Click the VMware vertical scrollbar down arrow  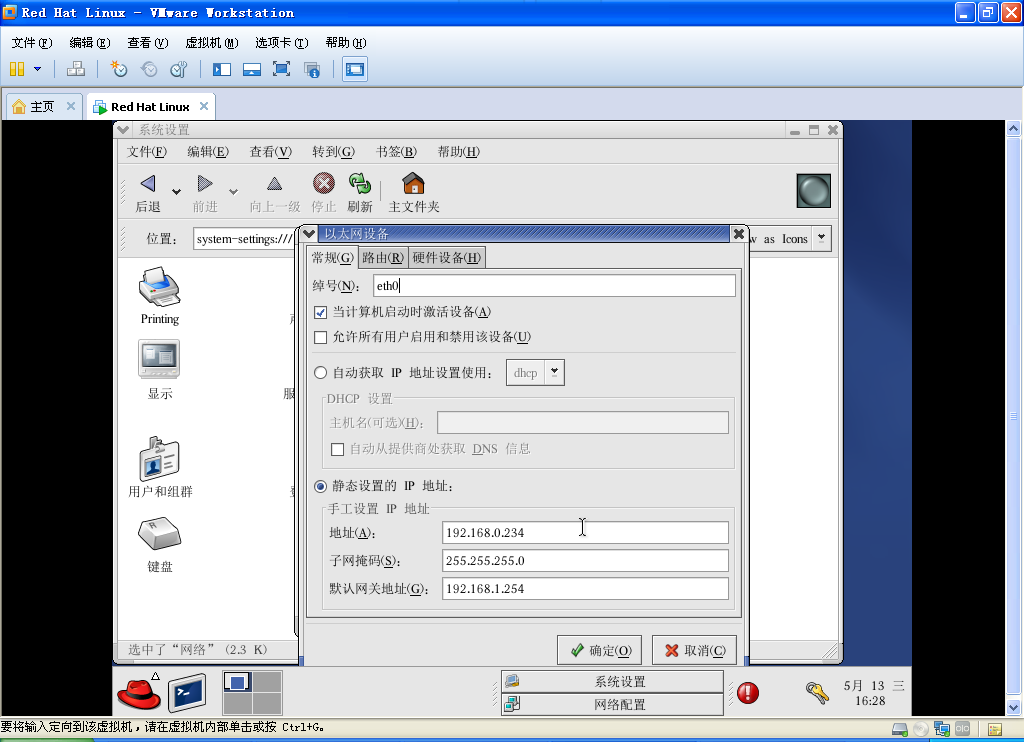tap(1013, 707)
